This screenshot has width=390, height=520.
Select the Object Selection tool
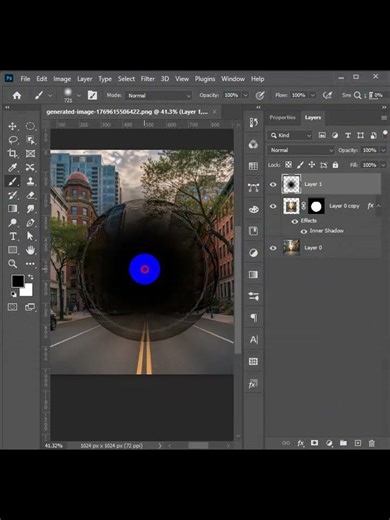(x=30, y=140)
